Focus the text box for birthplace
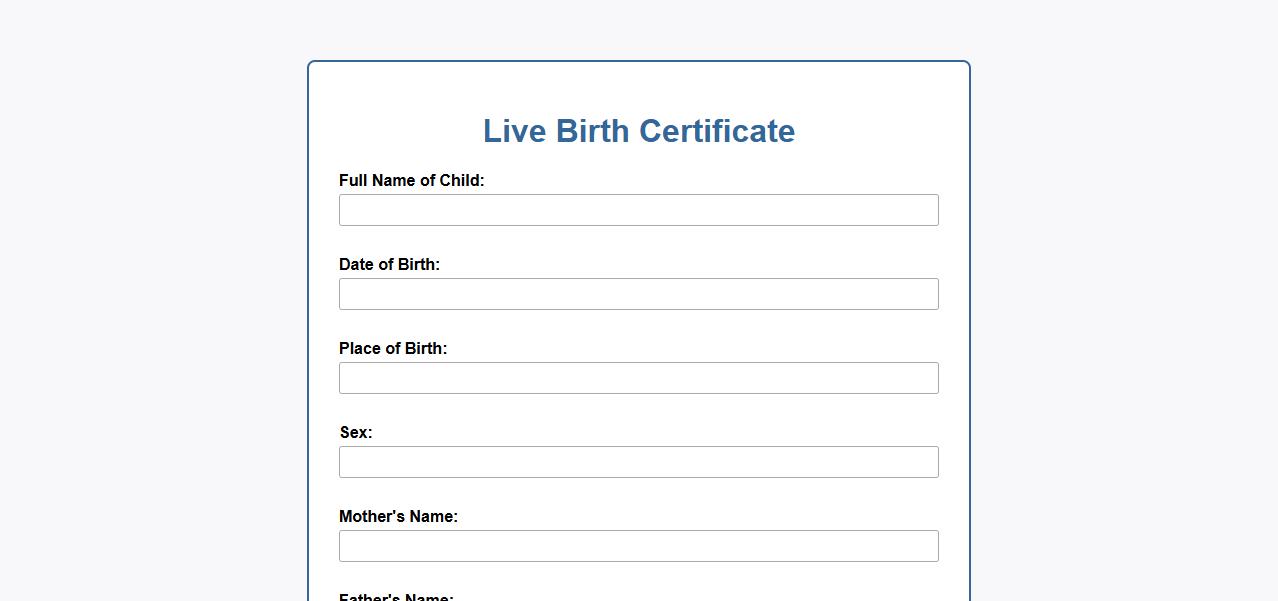The height and width of the screenshot is (601, 1278). click(x=638, y=378)
